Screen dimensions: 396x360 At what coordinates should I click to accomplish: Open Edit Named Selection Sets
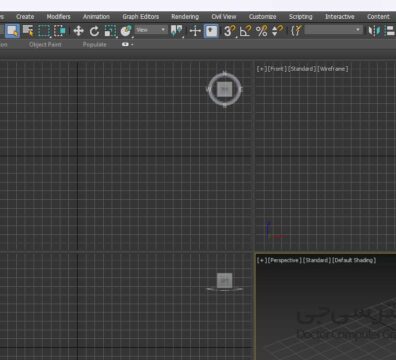pos(296,31)
